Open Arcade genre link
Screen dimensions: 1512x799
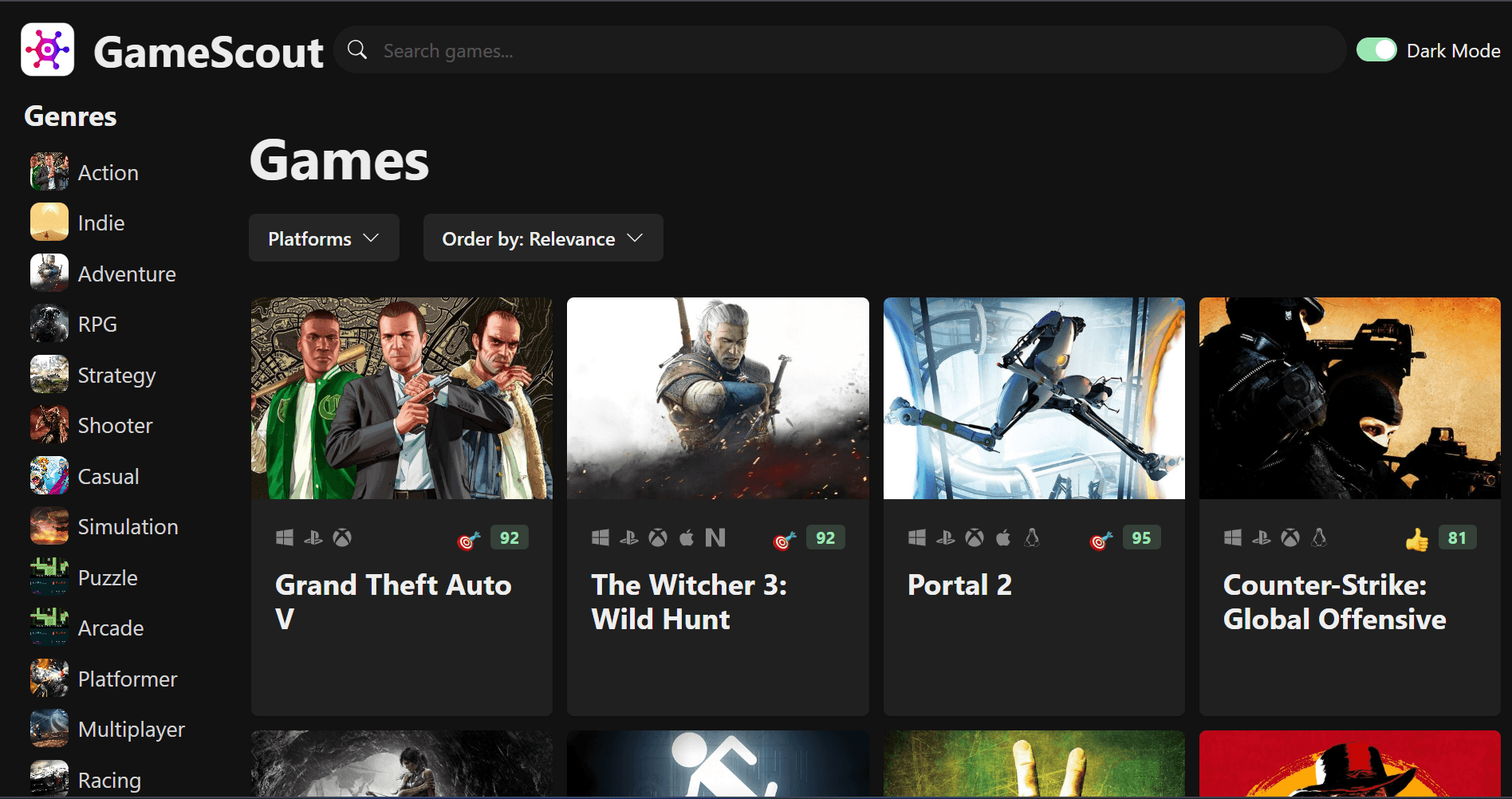(x=111, y=628)
